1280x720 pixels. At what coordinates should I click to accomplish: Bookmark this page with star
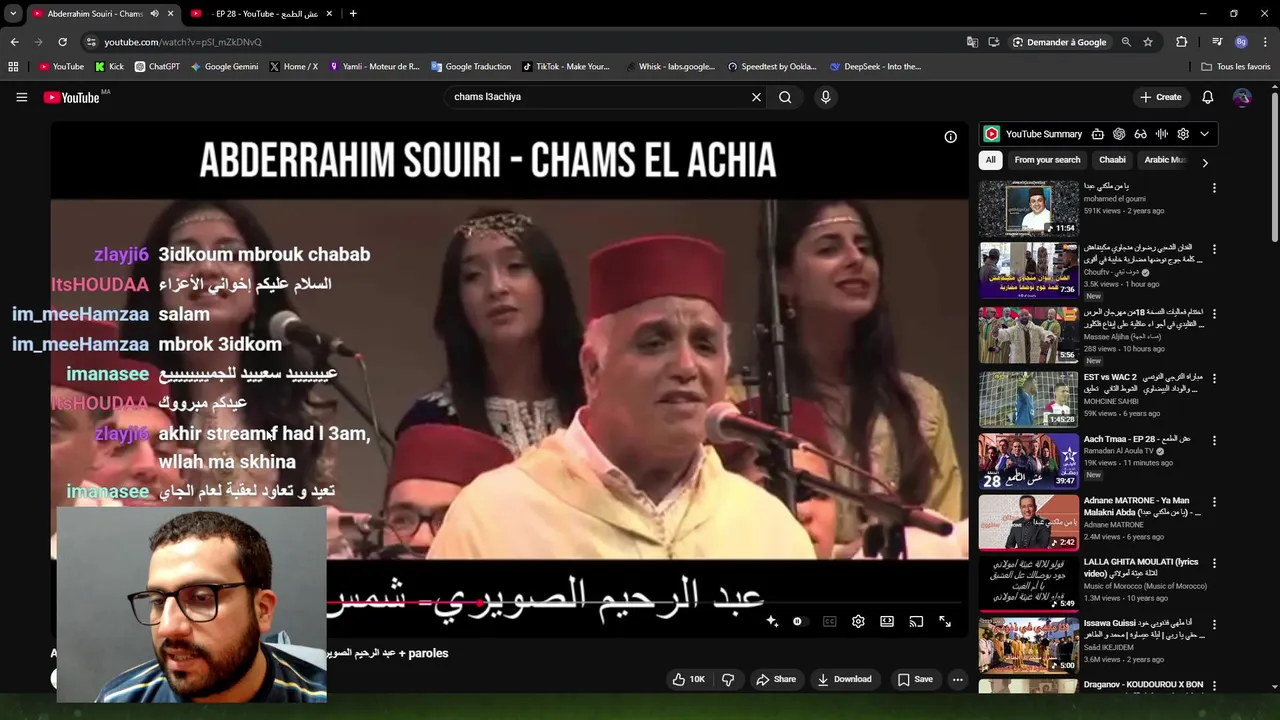coord(1148,42)
